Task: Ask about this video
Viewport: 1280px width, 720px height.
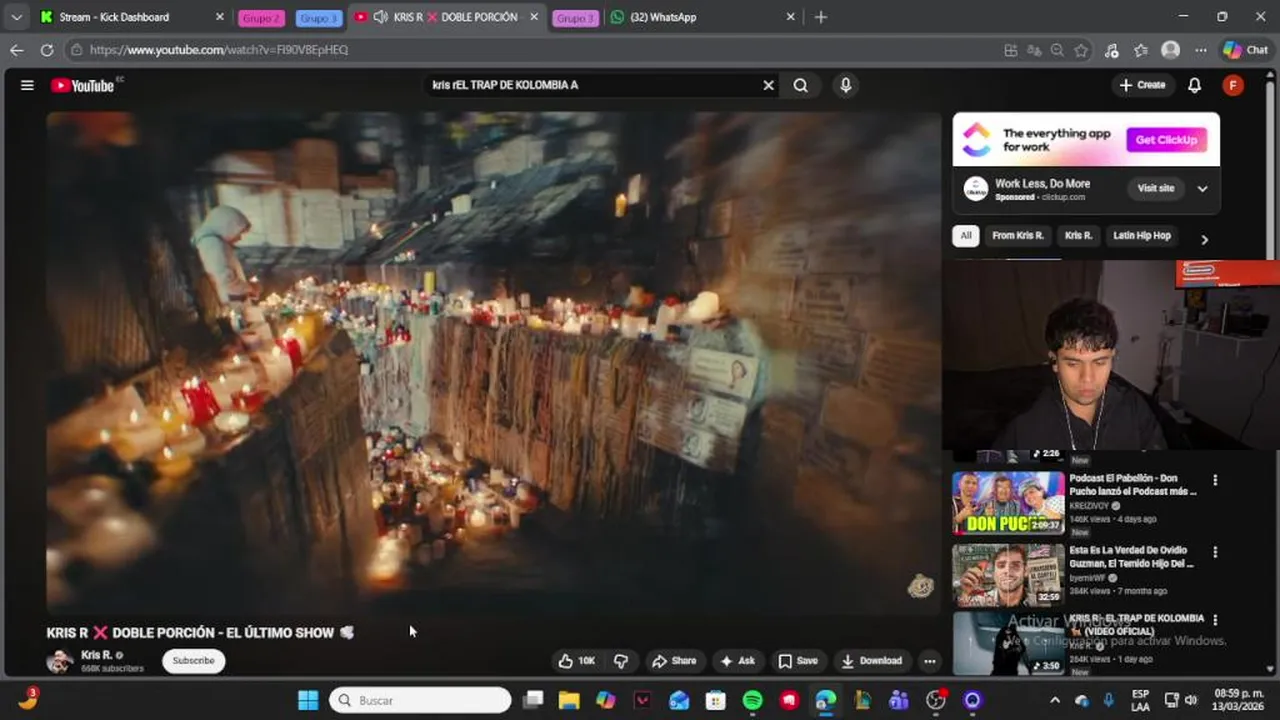Action: (x=738, y=661)
